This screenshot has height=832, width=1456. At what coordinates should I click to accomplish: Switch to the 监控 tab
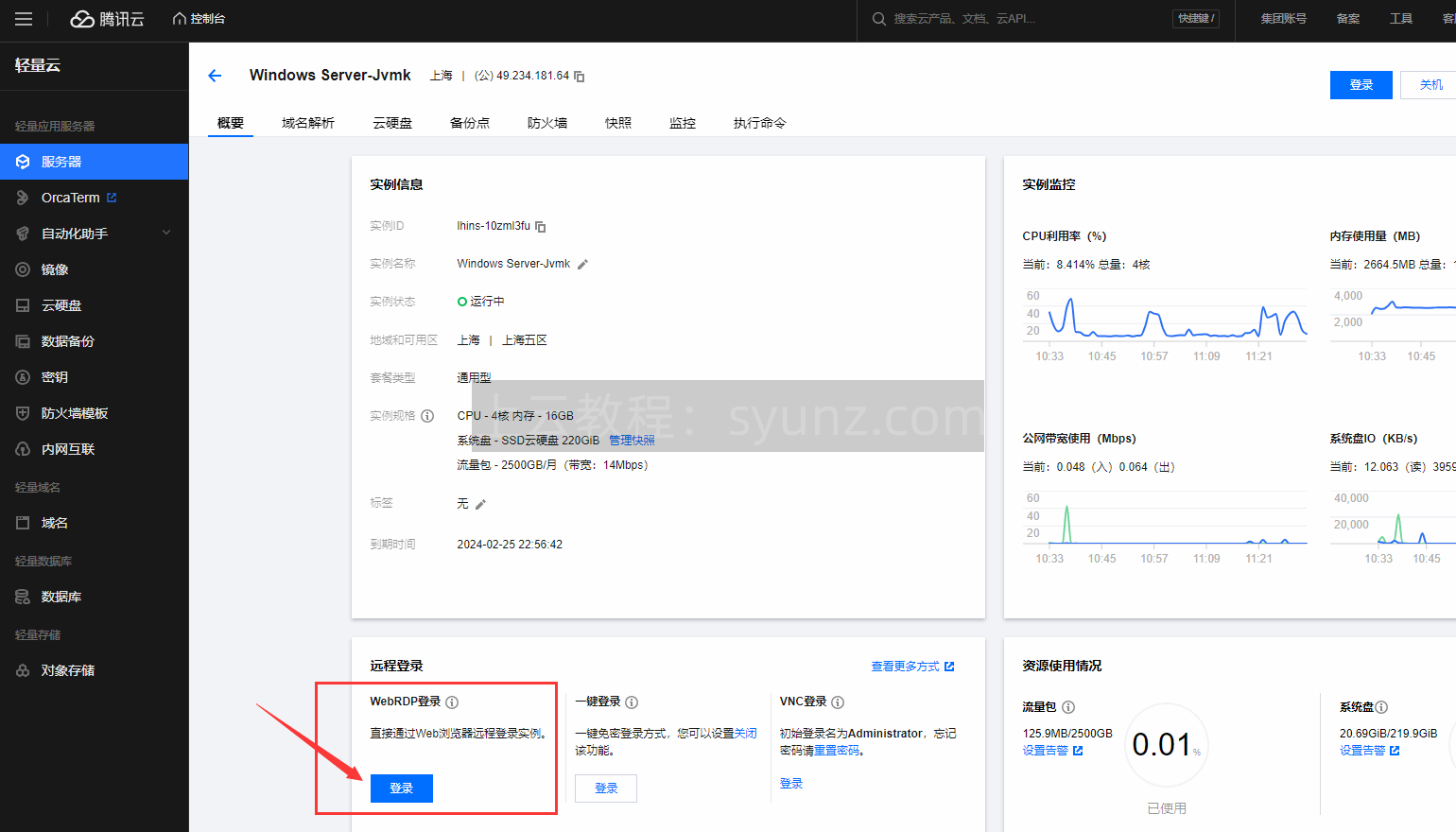[x=683, y=123]
